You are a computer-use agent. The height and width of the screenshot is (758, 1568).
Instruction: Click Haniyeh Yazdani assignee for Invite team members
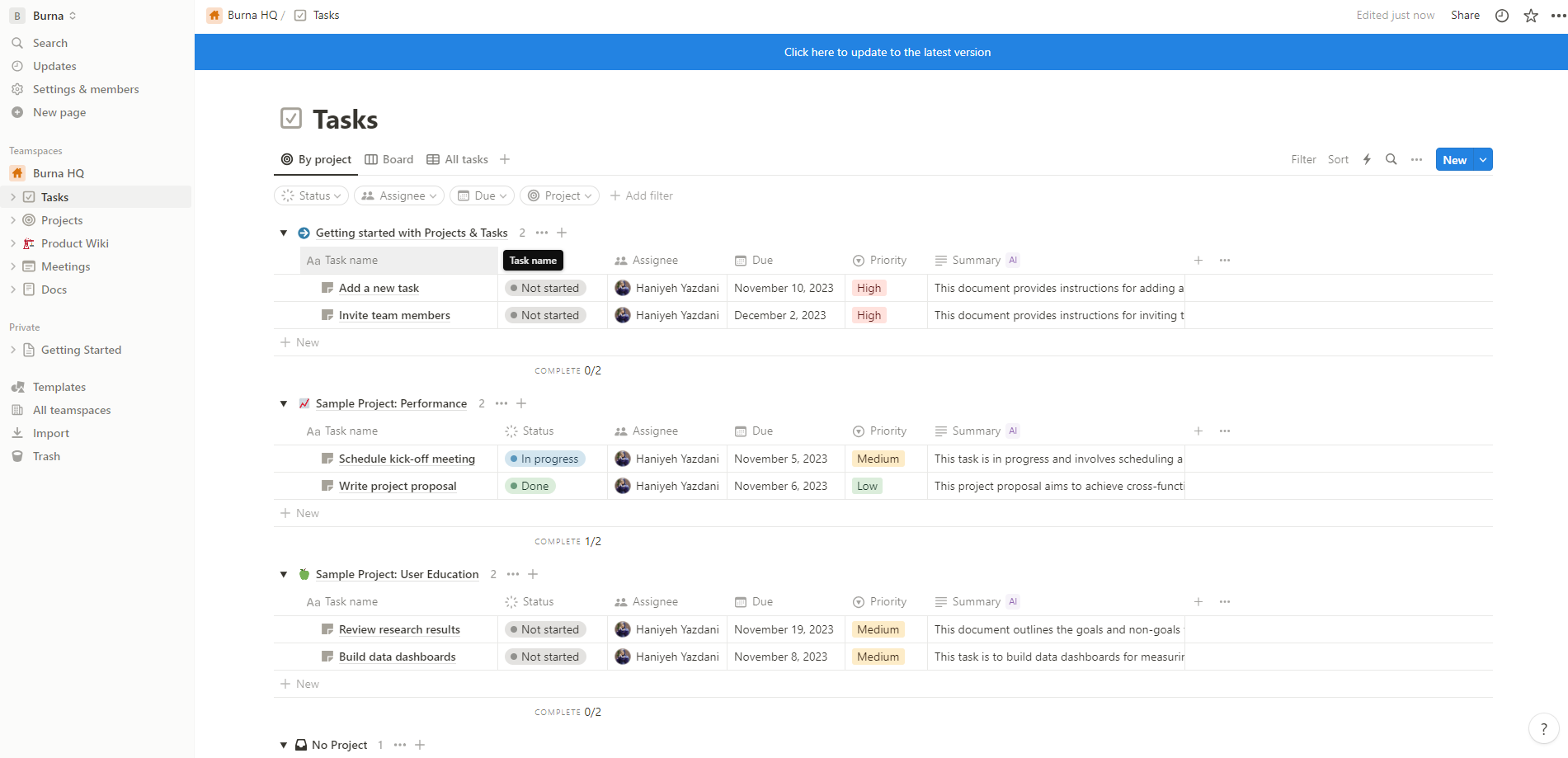click(x=667, y=315)
